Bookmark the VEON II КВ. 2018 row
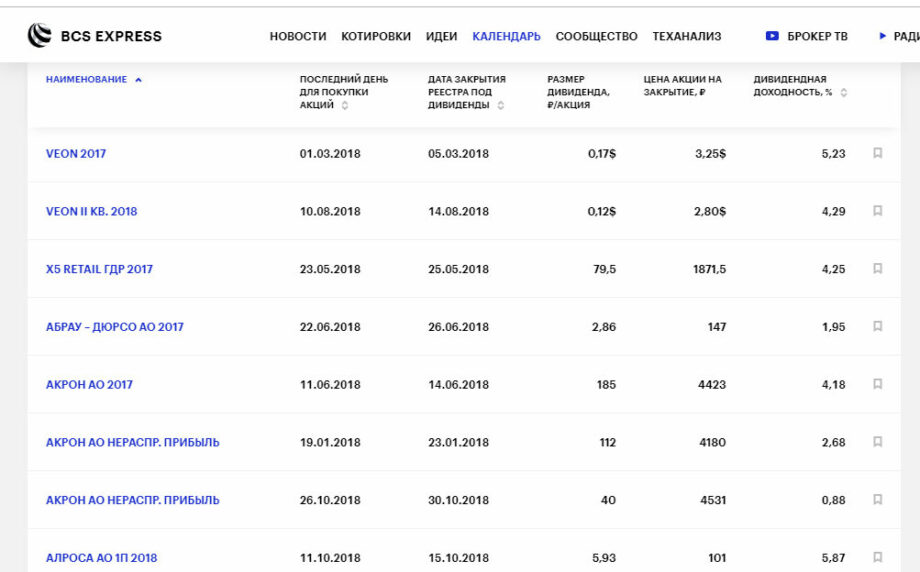The height and width of the screenshot is (572, 920). [x=877, y=211]
